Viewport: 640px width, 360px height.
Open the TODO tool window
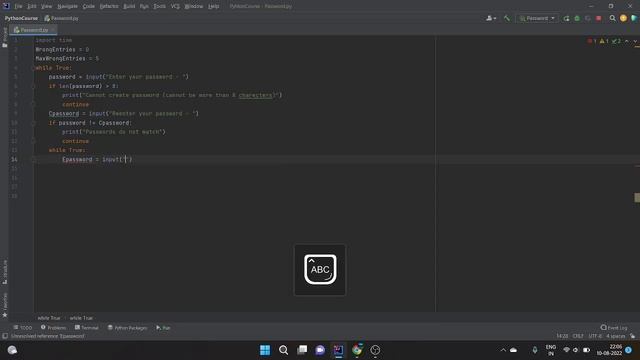pos(22,328)
